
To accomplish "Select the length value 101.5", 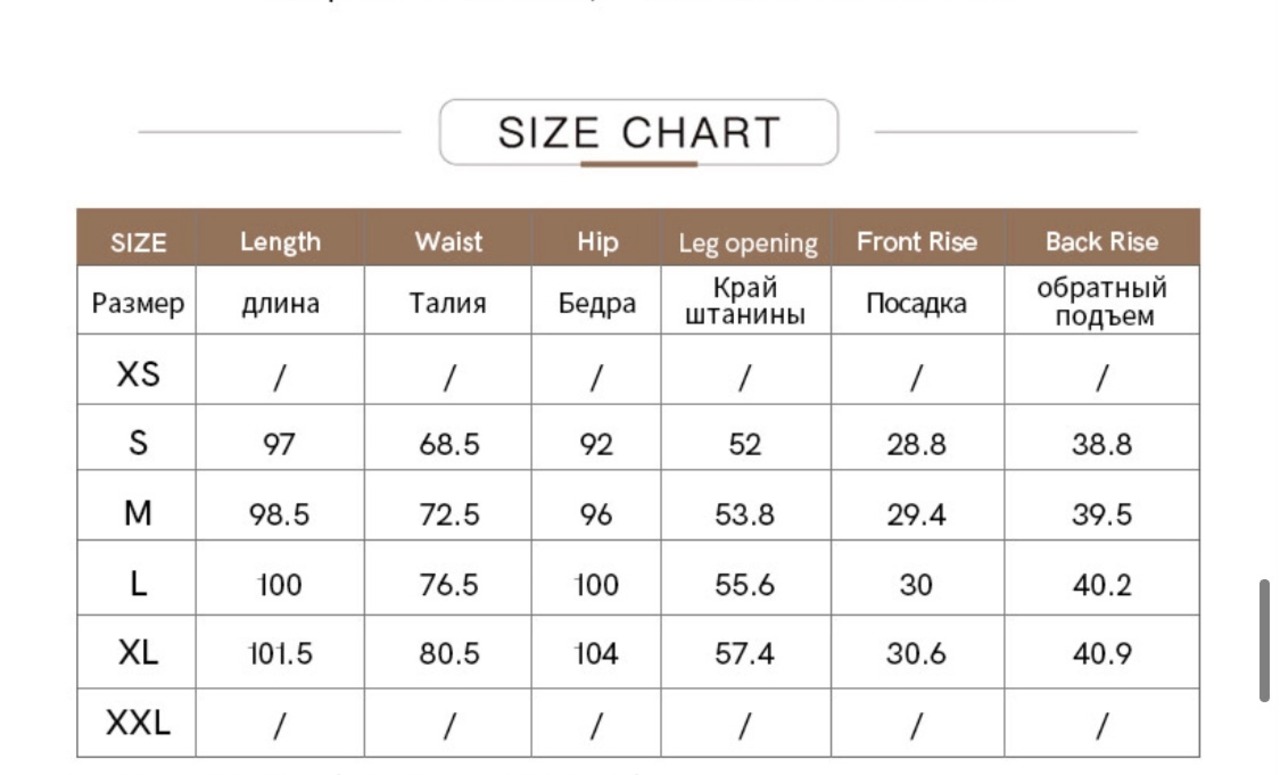I will tap(280, 654).
